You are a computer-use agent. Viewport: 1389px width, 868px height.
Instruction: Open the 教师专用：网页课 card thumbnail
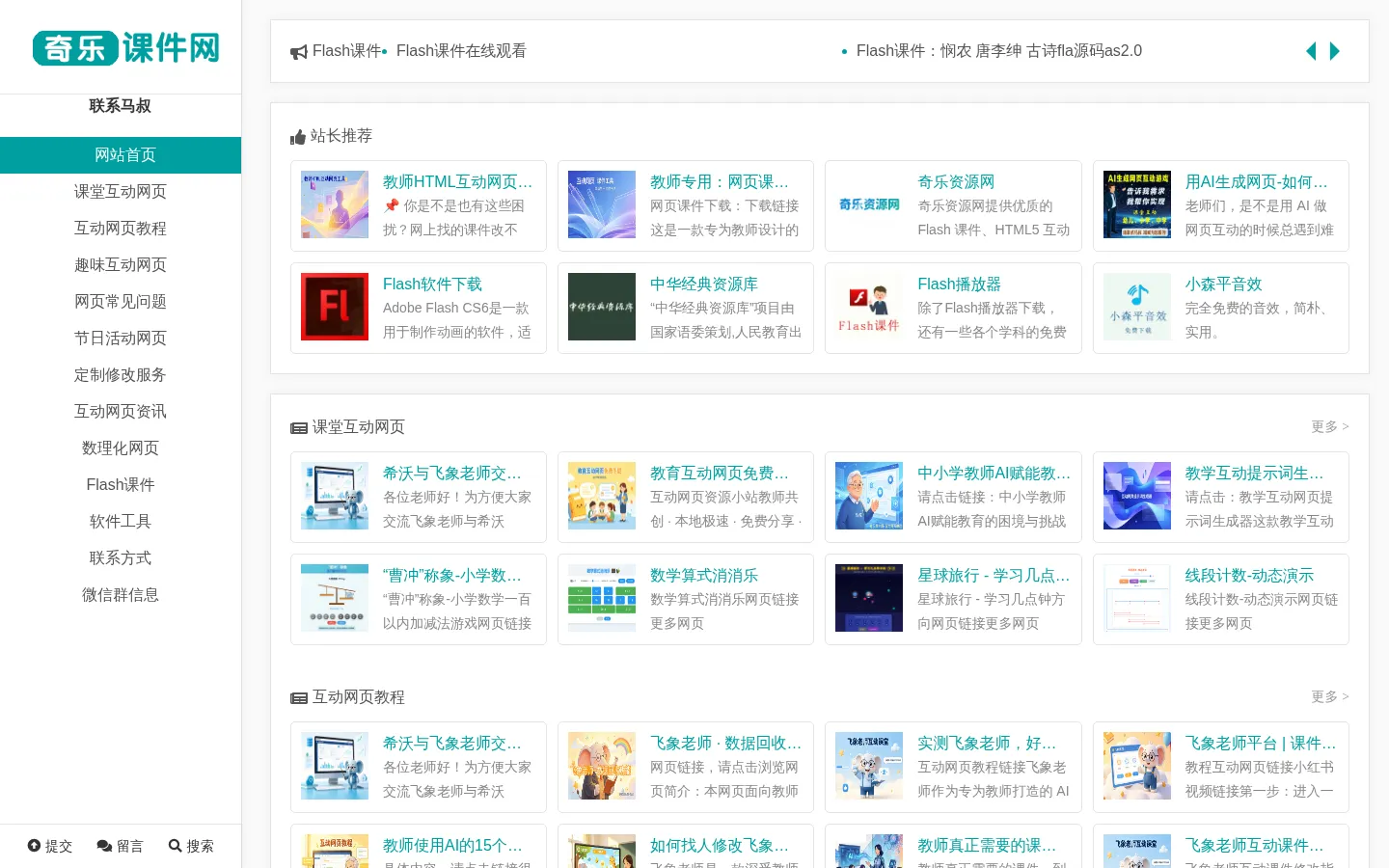pos(602,204)
